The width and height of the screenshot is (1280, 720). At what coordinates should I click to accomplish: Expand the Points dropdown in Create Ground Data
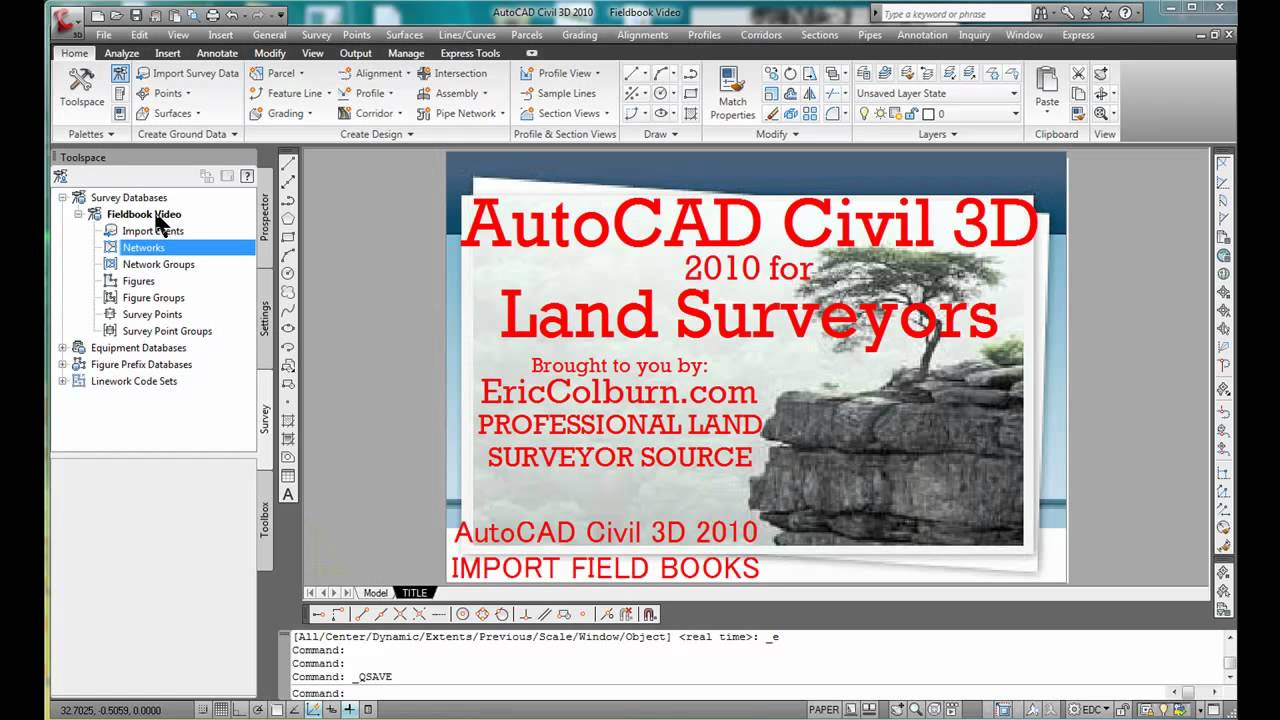188,93
